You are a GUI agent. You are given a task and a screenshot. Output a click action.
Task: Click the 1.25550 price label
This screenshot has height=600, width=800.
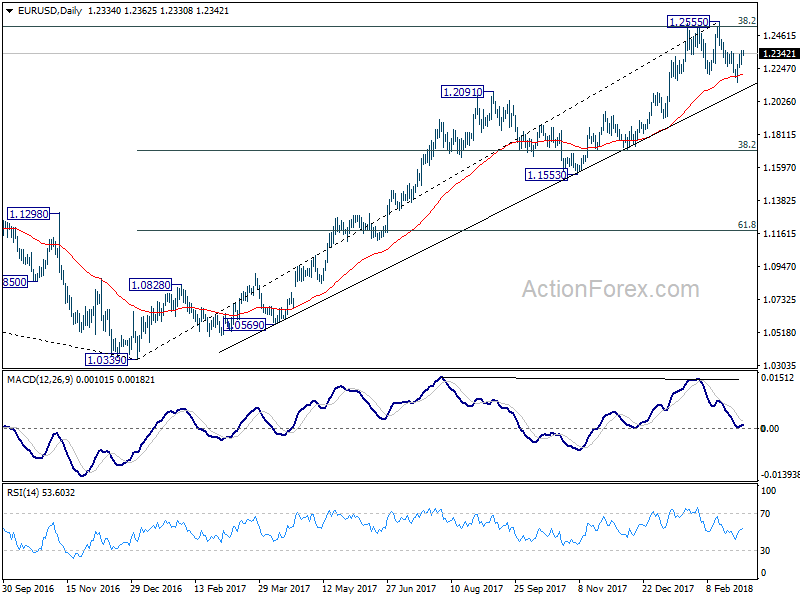pos(689,22)
